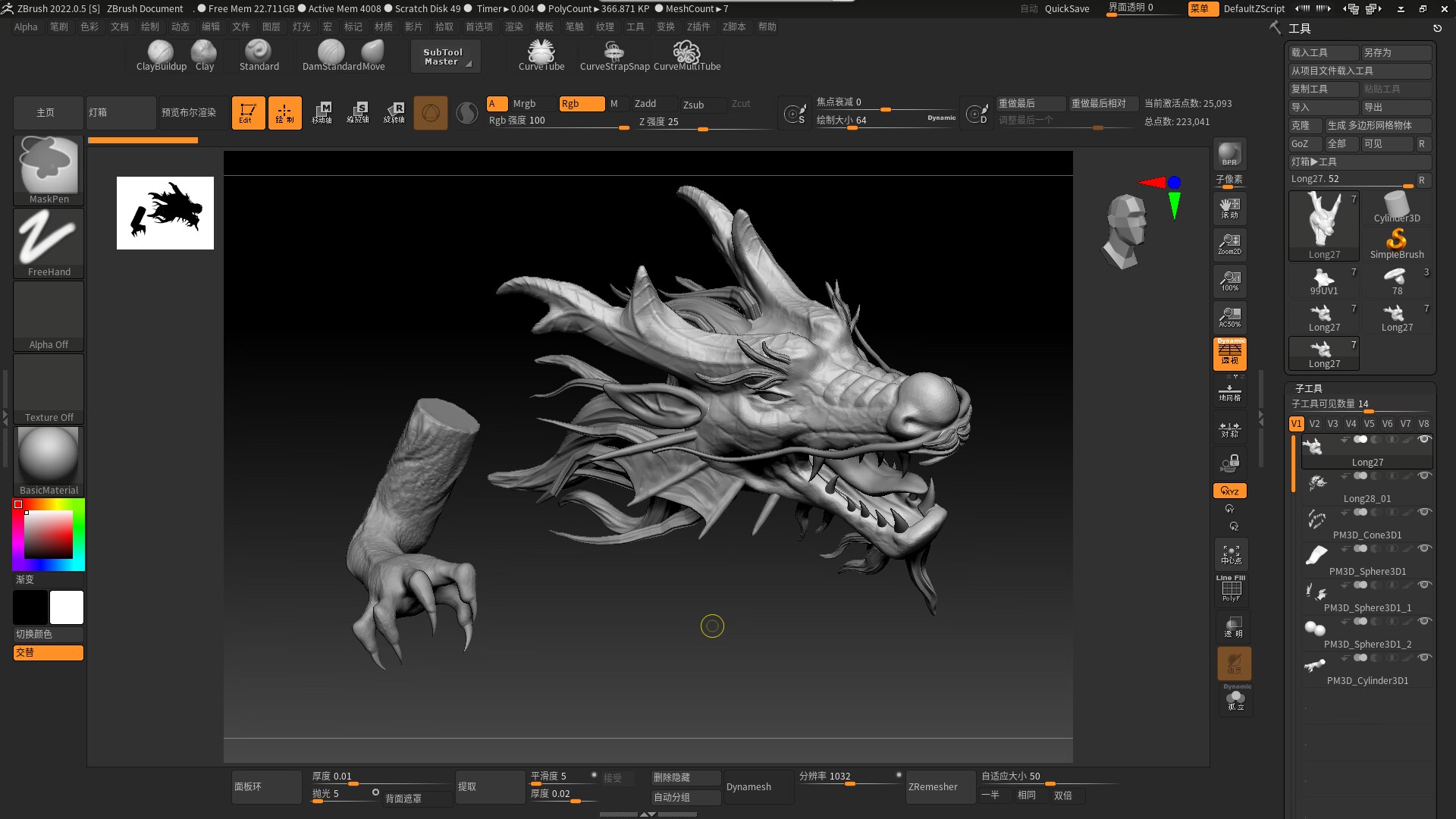Toggle the Rgb color mode
Screen dimensions: 1456x819
pos(581,104)
